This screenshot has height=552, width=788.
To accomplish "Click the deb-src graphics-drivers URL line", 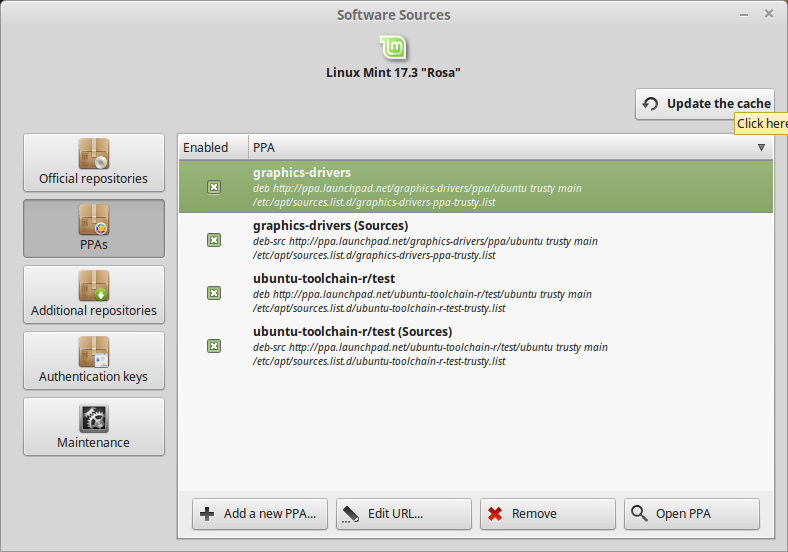I will tap(425, 241).
